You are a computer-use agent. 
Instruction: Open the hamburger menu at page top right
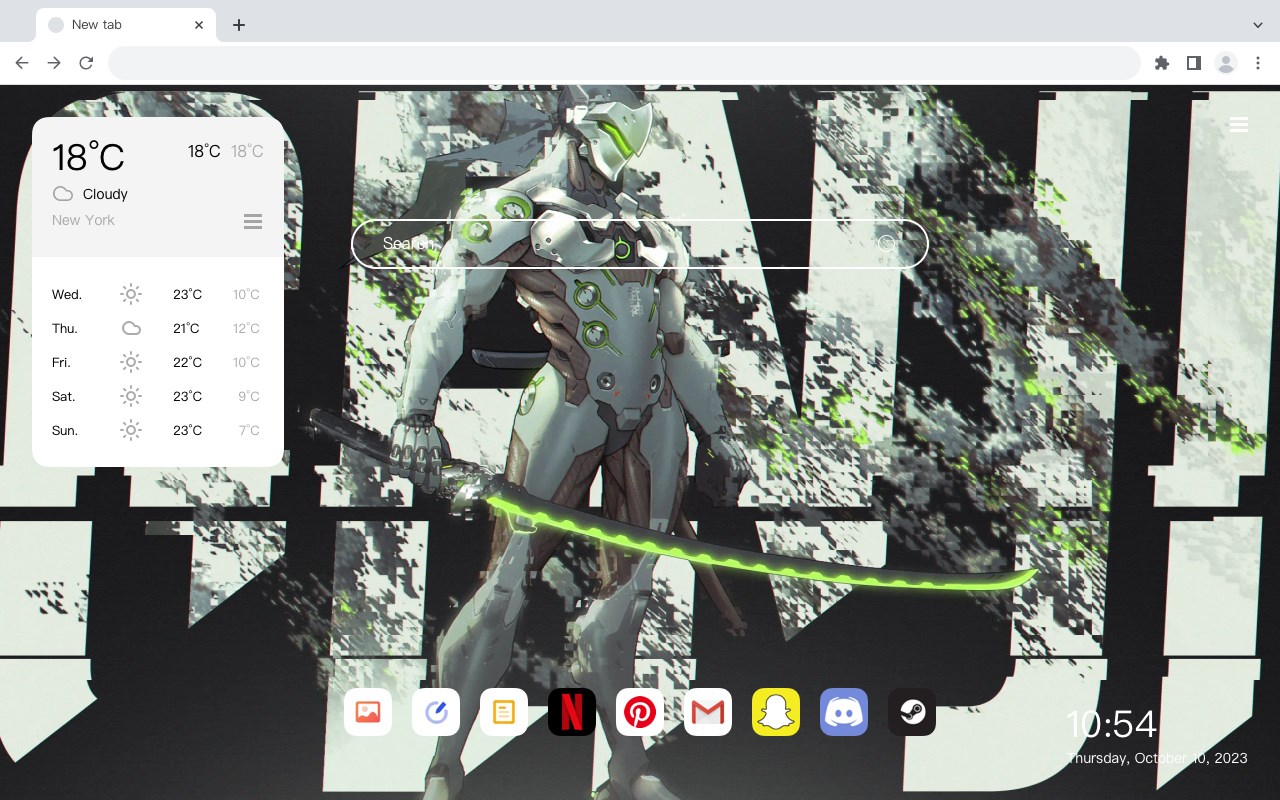[1238, 124]
